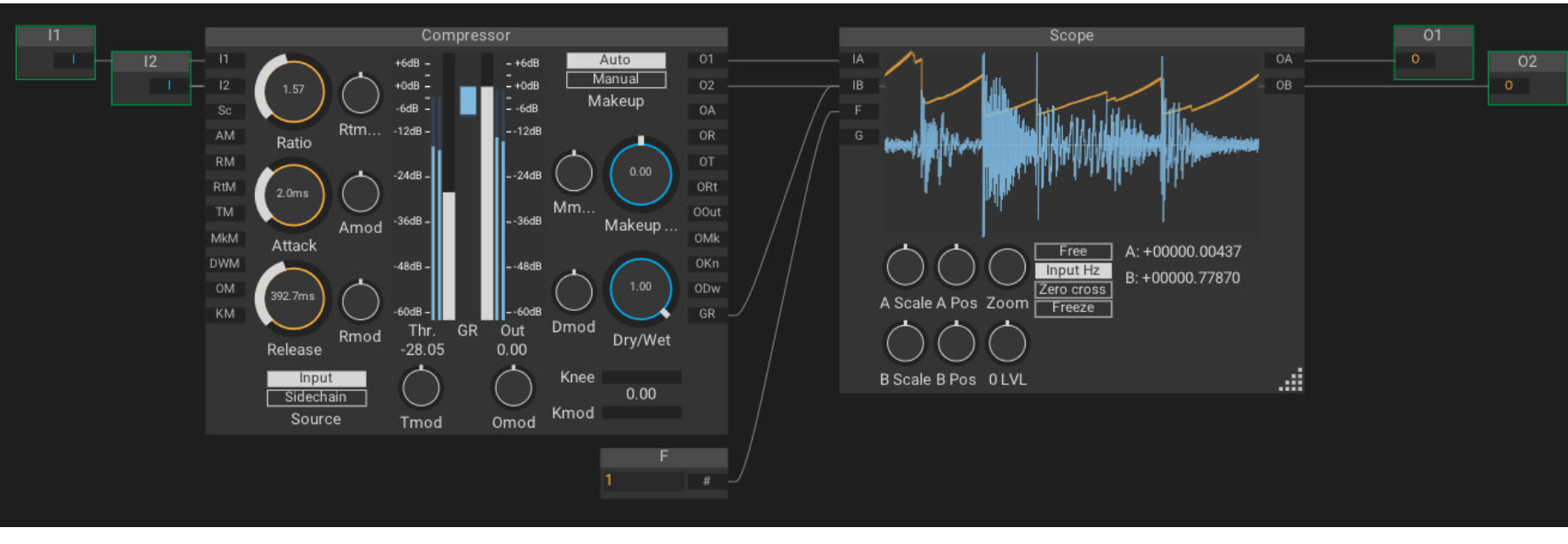This screenshot has width=1568, height=544.
Task: Click the RtM input port on Compressor
Action: 225,188
